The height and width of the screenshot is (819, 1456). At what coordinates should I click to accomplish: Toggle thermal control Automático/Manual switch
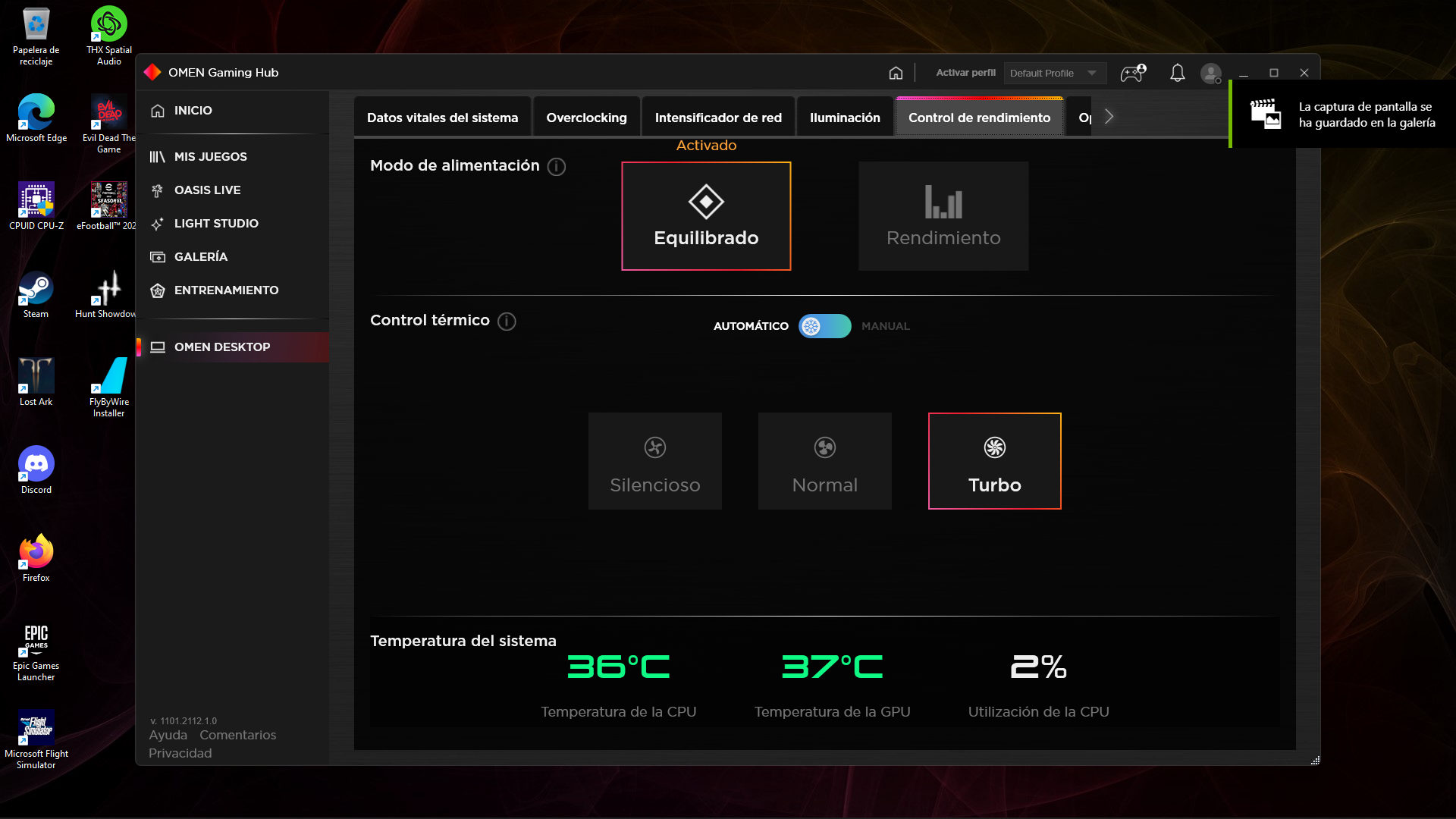click(x=824, y=326)
